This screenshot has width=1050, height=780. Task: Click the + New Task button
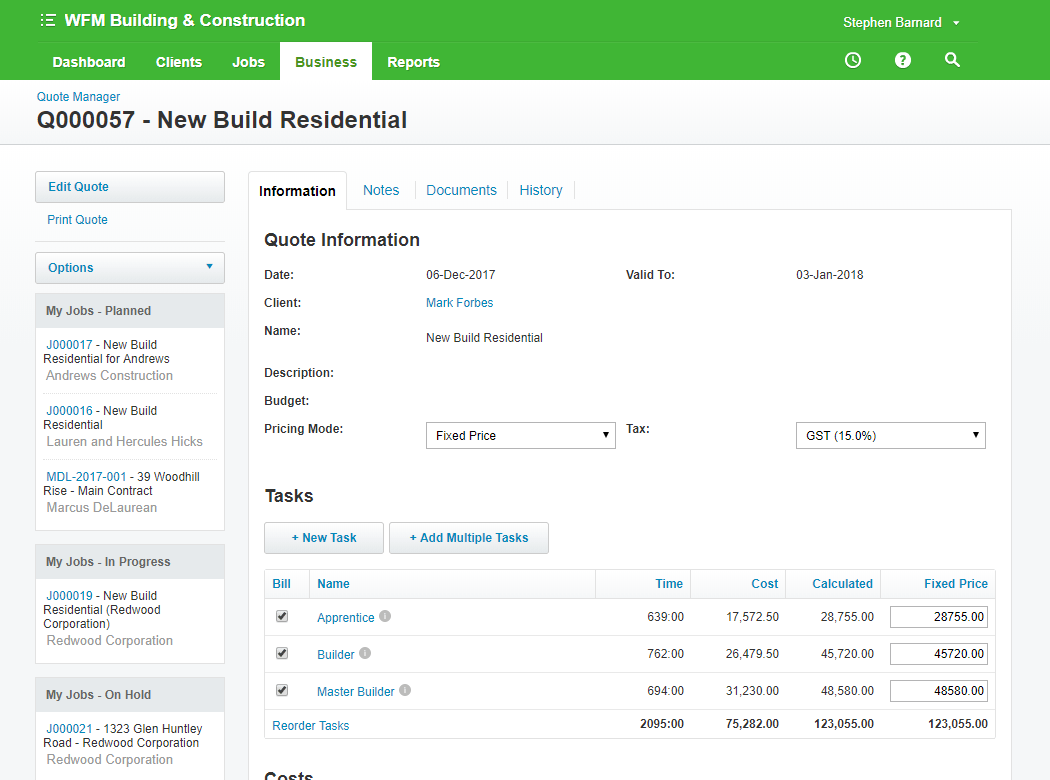pos(324,538)
